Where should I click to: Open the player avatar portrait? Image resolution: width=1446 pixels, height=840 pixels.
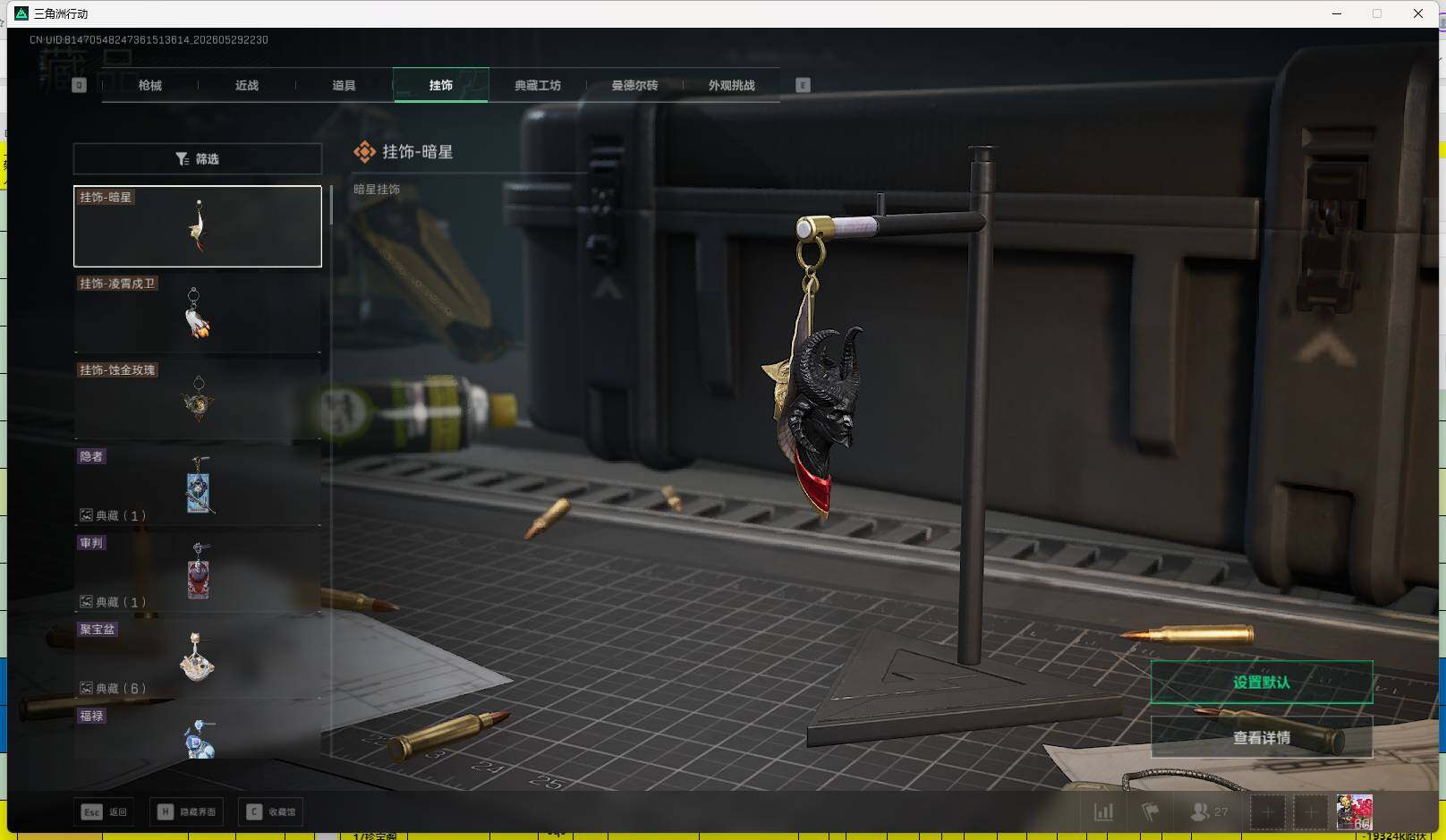[x=1354, y=811]
